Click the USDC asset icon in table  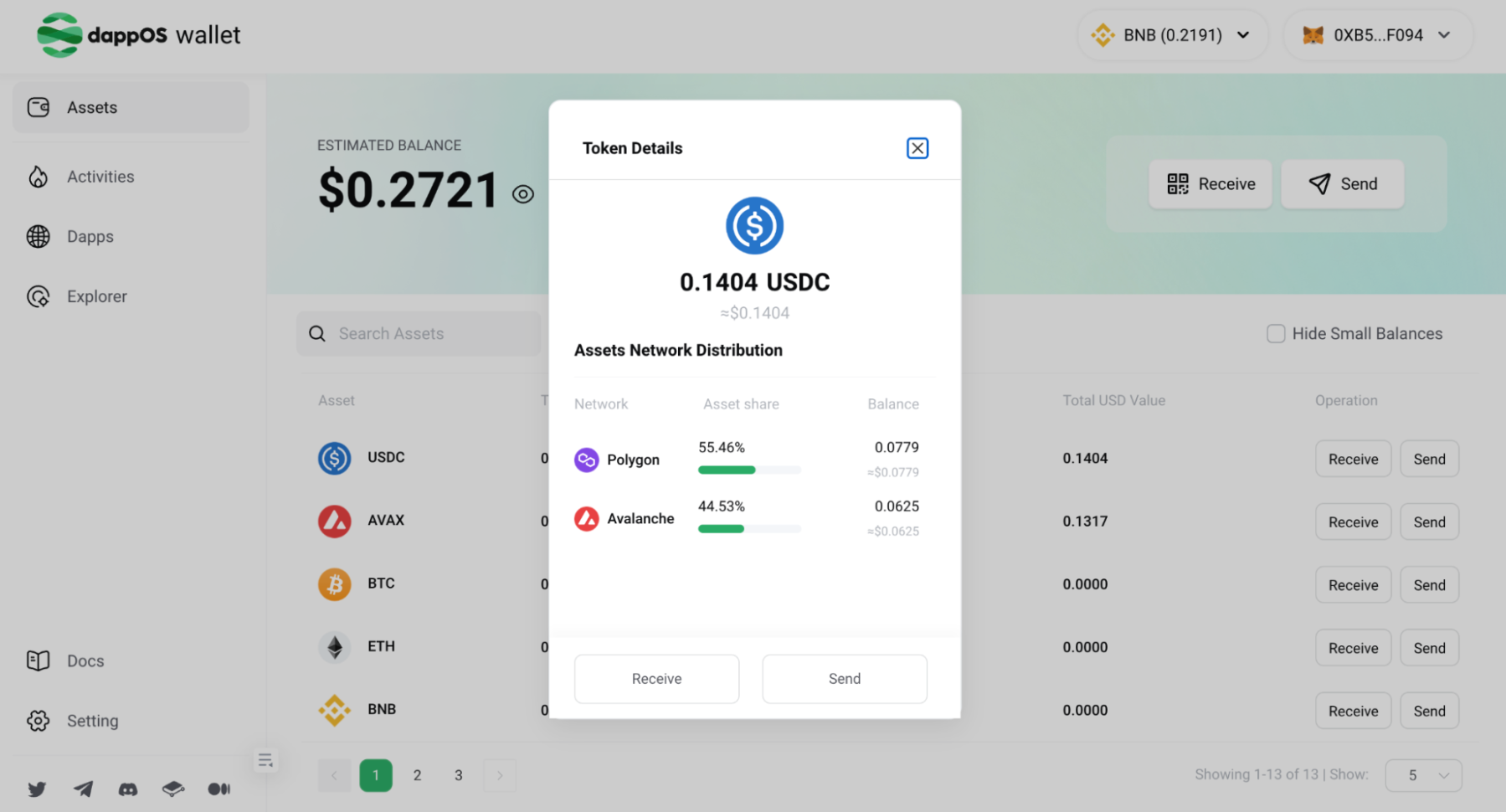(335, 458)
